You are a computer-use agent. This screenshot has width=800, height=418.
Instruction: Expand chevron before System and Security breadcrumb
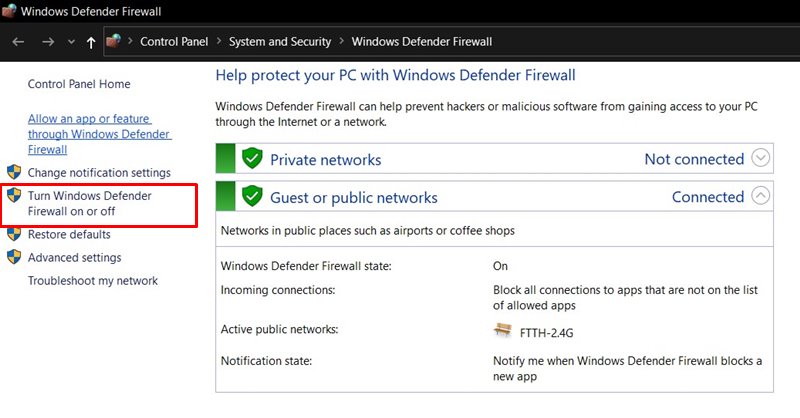[218, 41]
